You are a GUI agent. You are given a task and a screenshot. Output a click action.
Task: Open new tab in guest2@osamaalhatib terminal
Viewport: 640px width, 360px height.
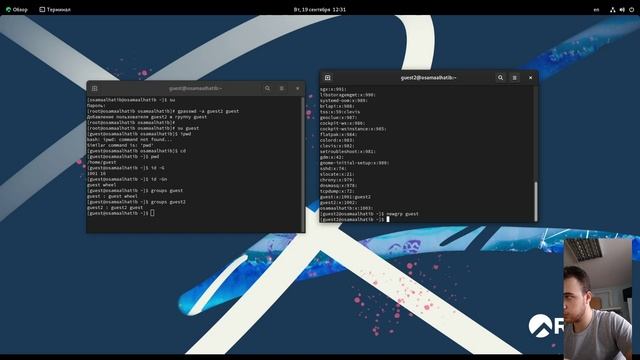[327, 78]
